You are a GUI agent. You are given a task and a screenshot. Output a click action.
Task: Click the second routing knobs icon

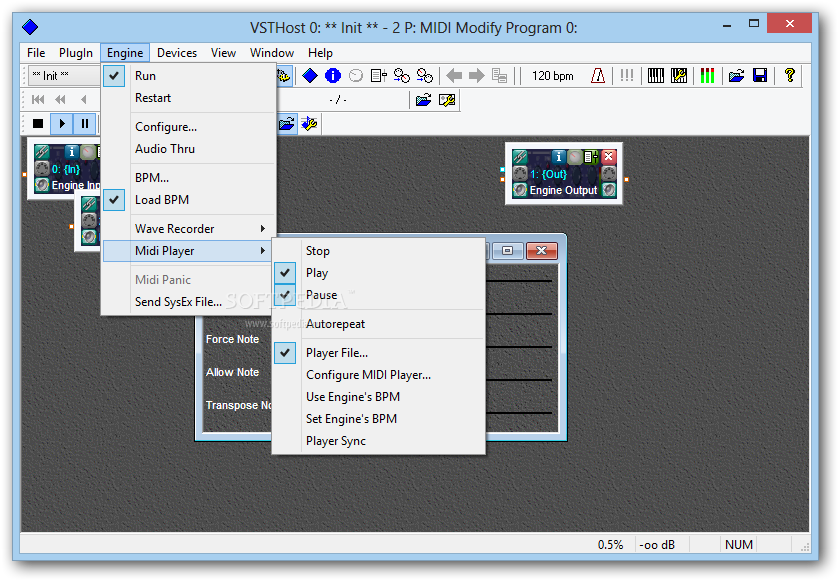click(x=425, y=76)
